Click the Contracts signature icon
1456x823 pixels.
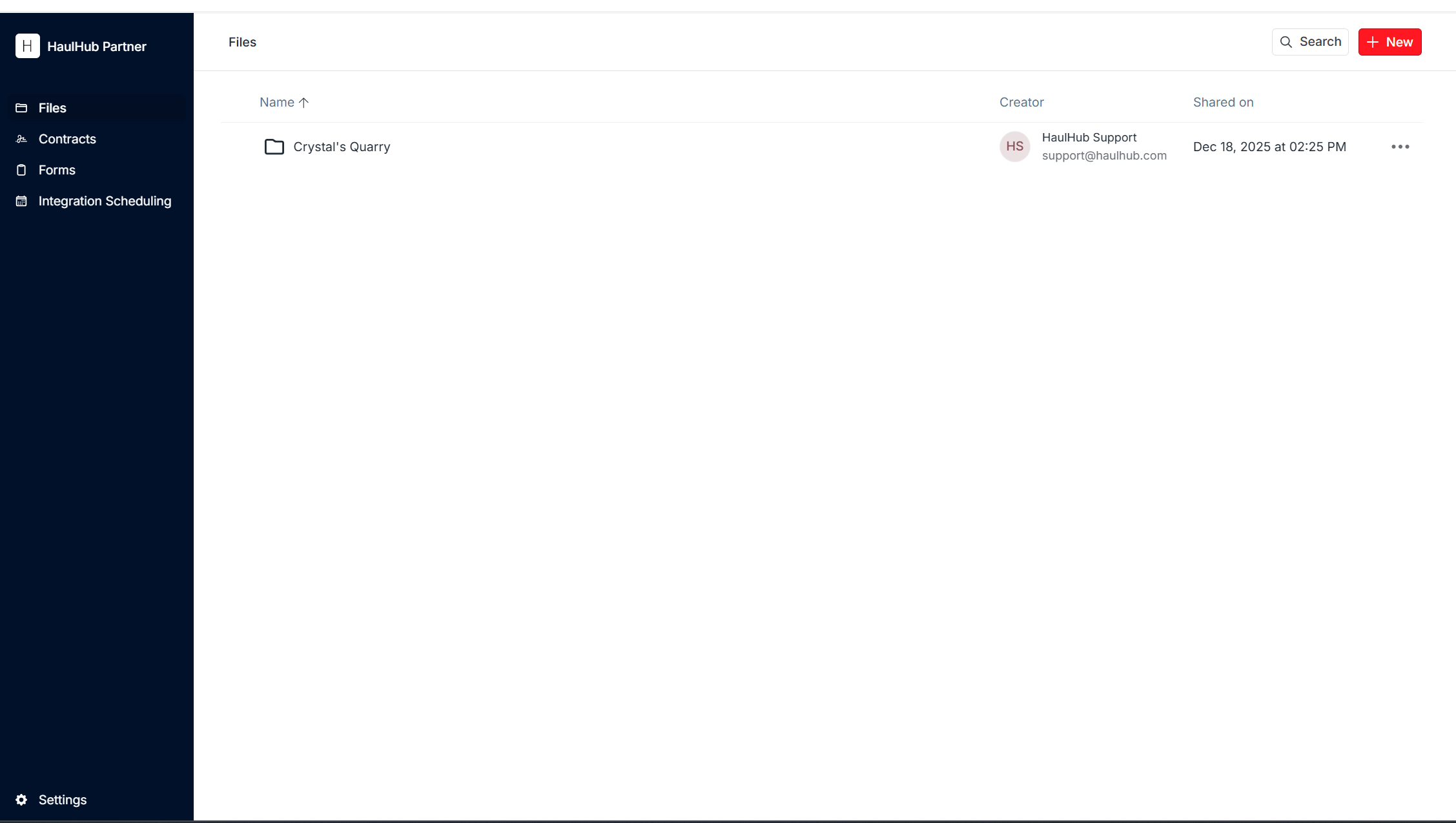pos(21,139)
